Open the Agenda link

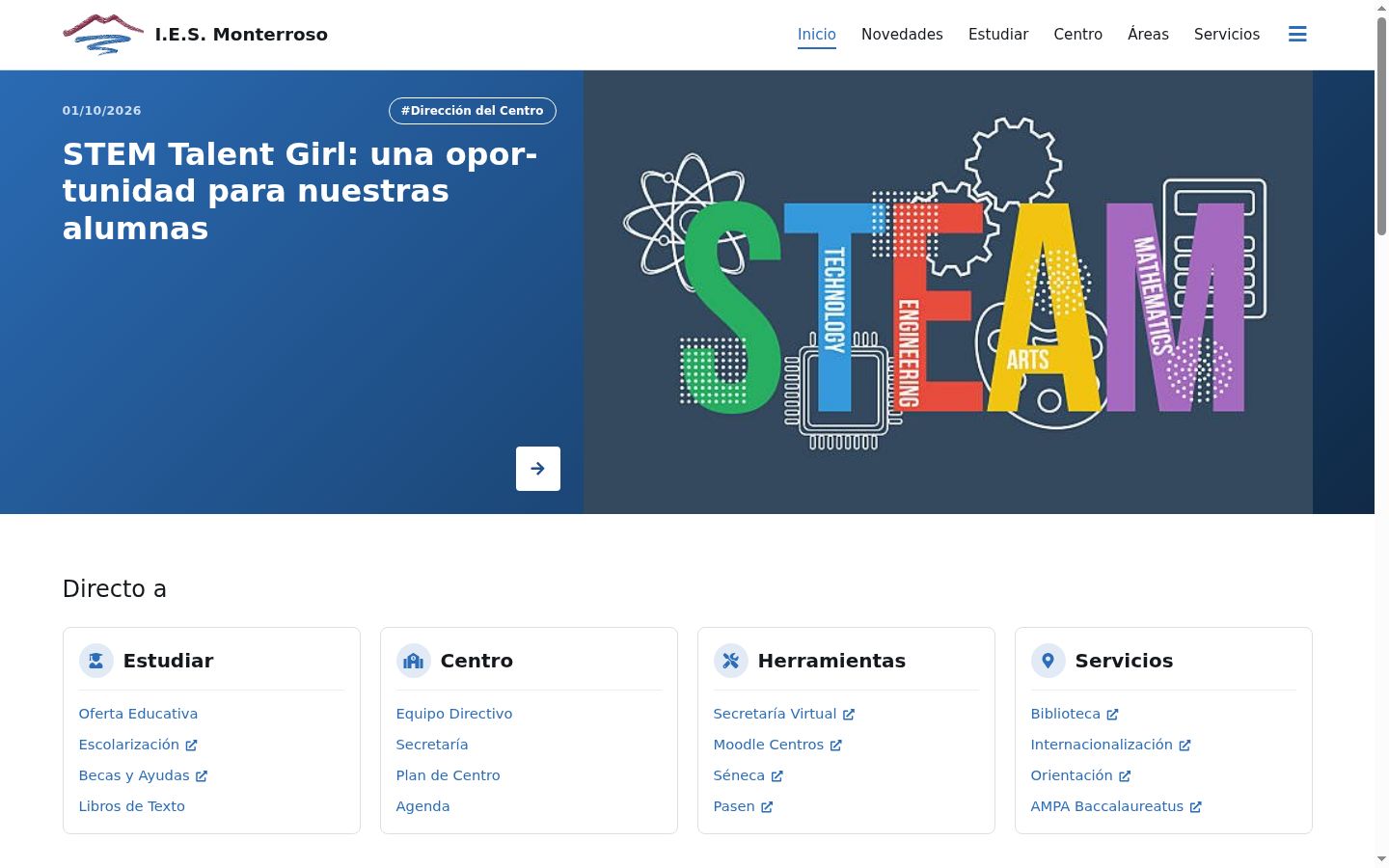click(x=423, y=806)
